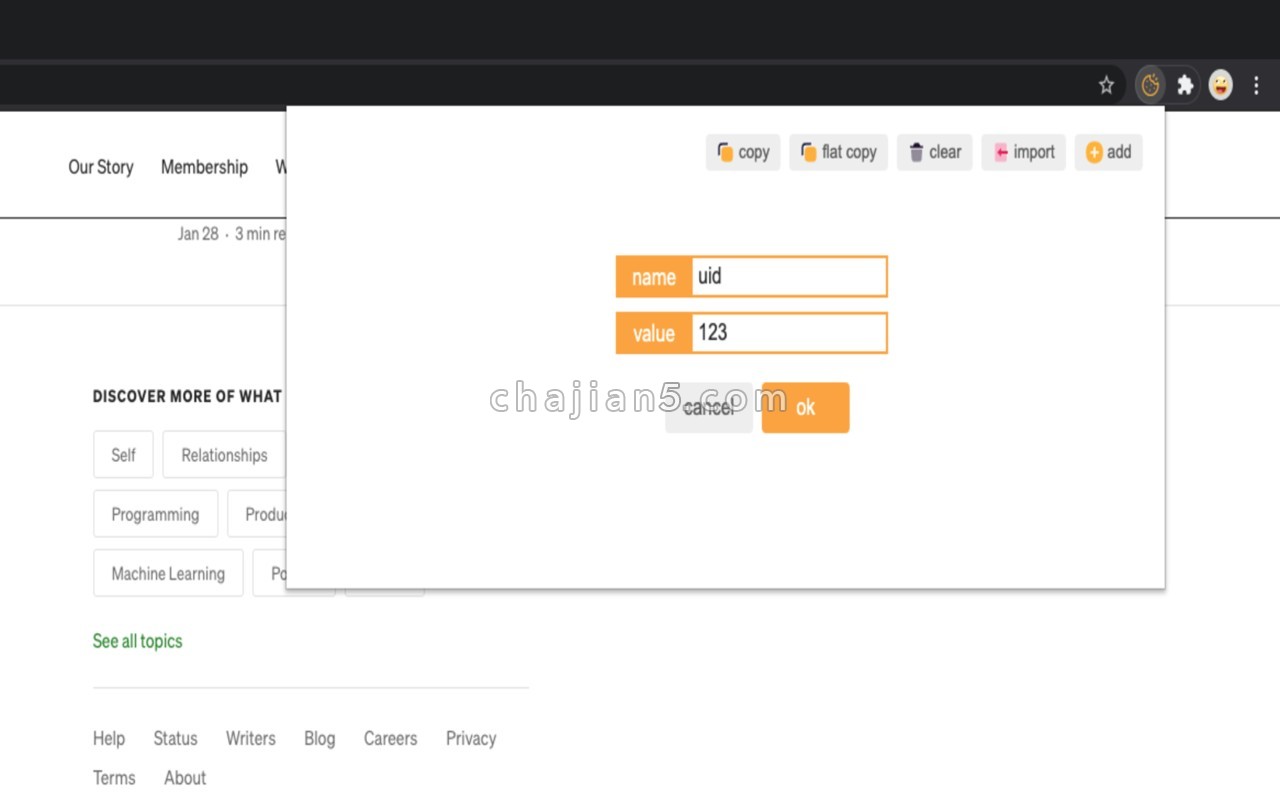1280x800 pixels.
Task: Click the bookmark star icon
Action: tap(1106, 85)
